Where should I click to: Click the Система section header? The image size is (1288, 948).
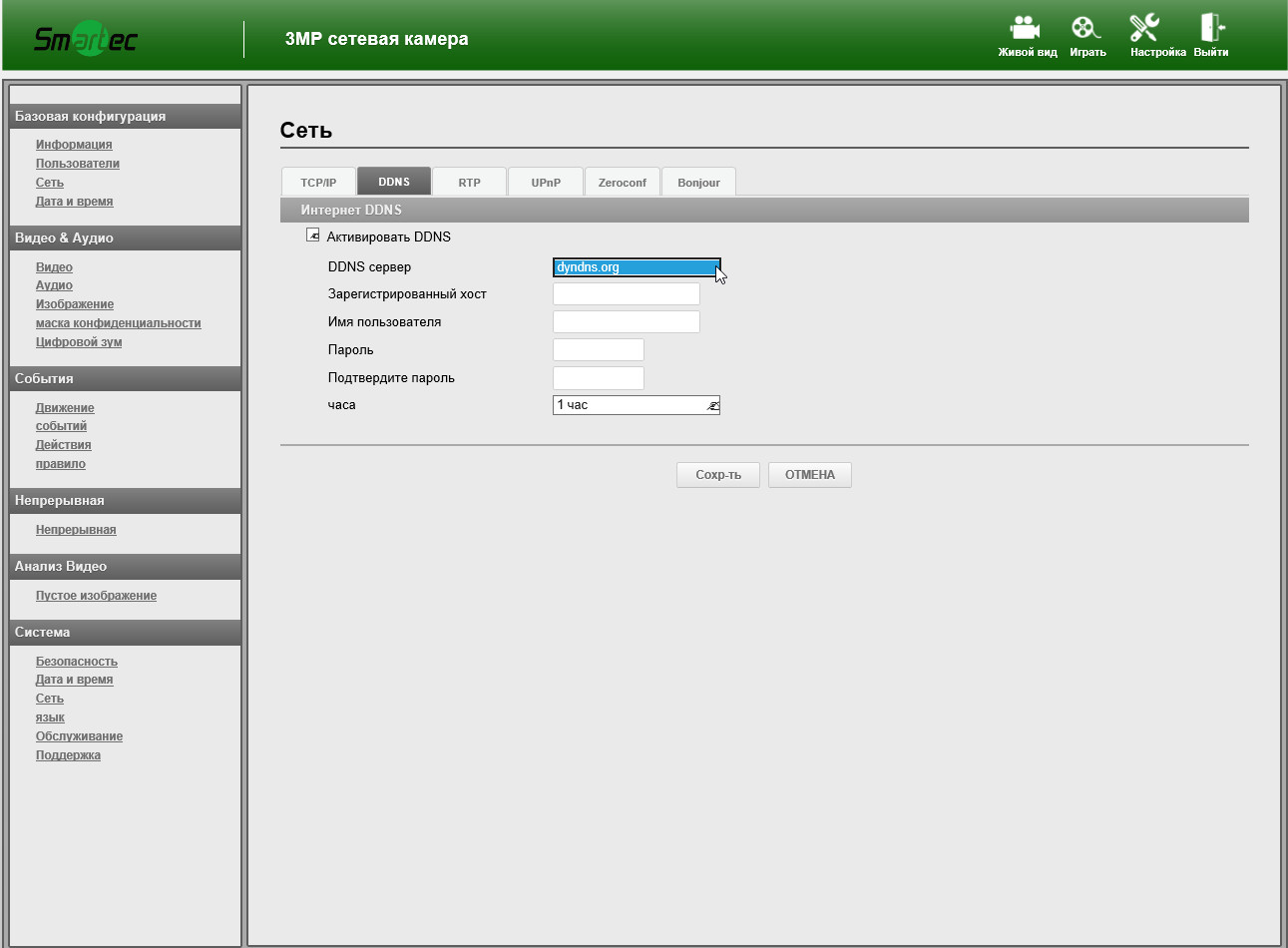pos(125,632)
